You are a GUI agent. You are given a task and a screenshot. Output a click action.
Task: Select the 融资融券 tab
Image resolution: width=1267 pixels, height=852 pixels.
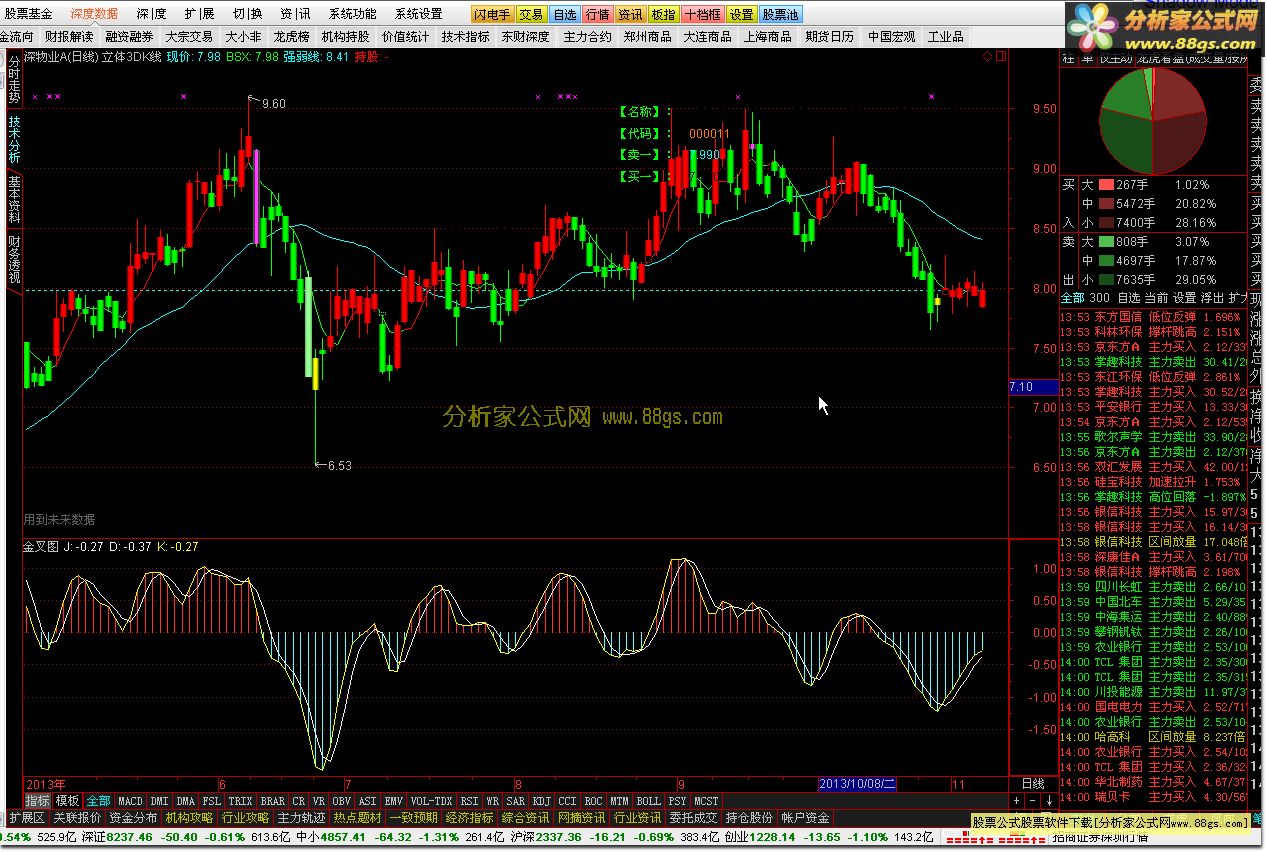coord(129,36)
